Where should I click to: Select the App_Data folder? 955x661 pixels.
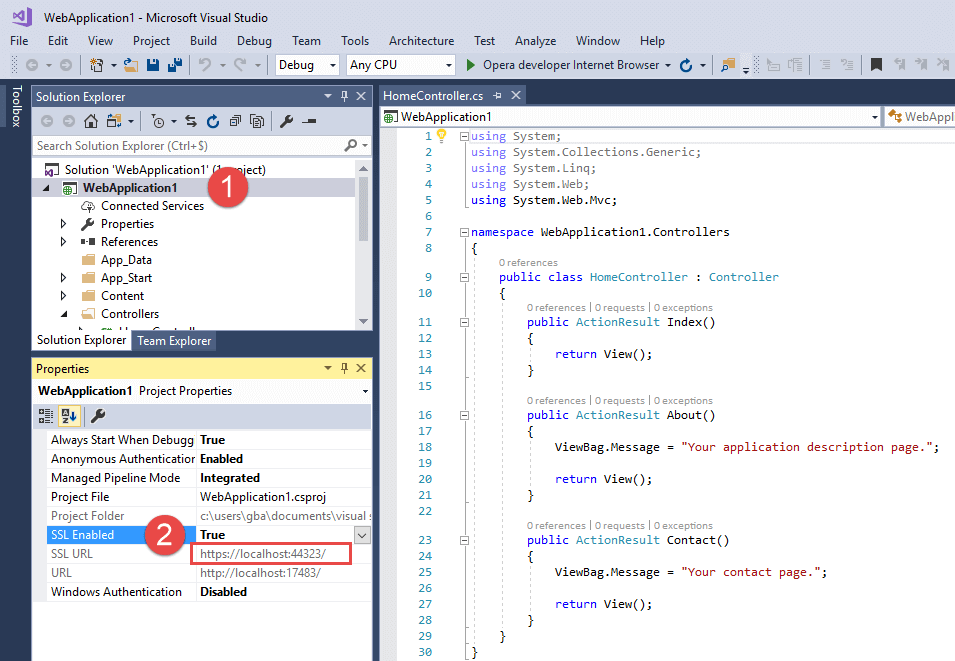pyautogui.click(x=126, y=260)
